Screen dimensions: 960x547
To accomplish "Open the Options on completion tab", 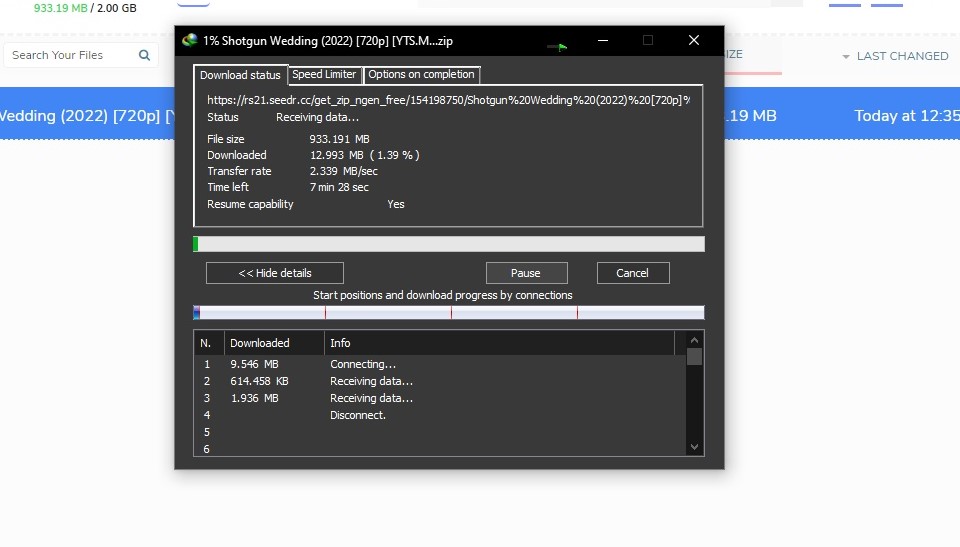I will click(x=421, y=74).
